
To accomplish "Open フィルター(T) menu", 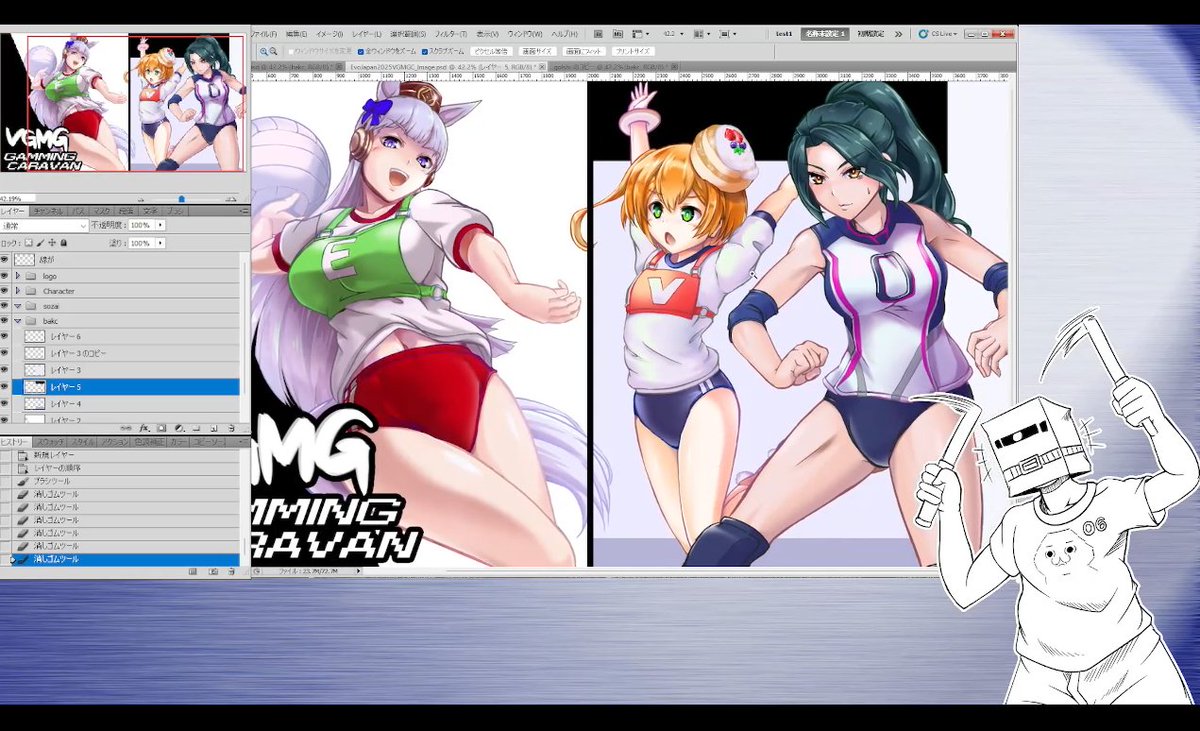I will (450, 33).
